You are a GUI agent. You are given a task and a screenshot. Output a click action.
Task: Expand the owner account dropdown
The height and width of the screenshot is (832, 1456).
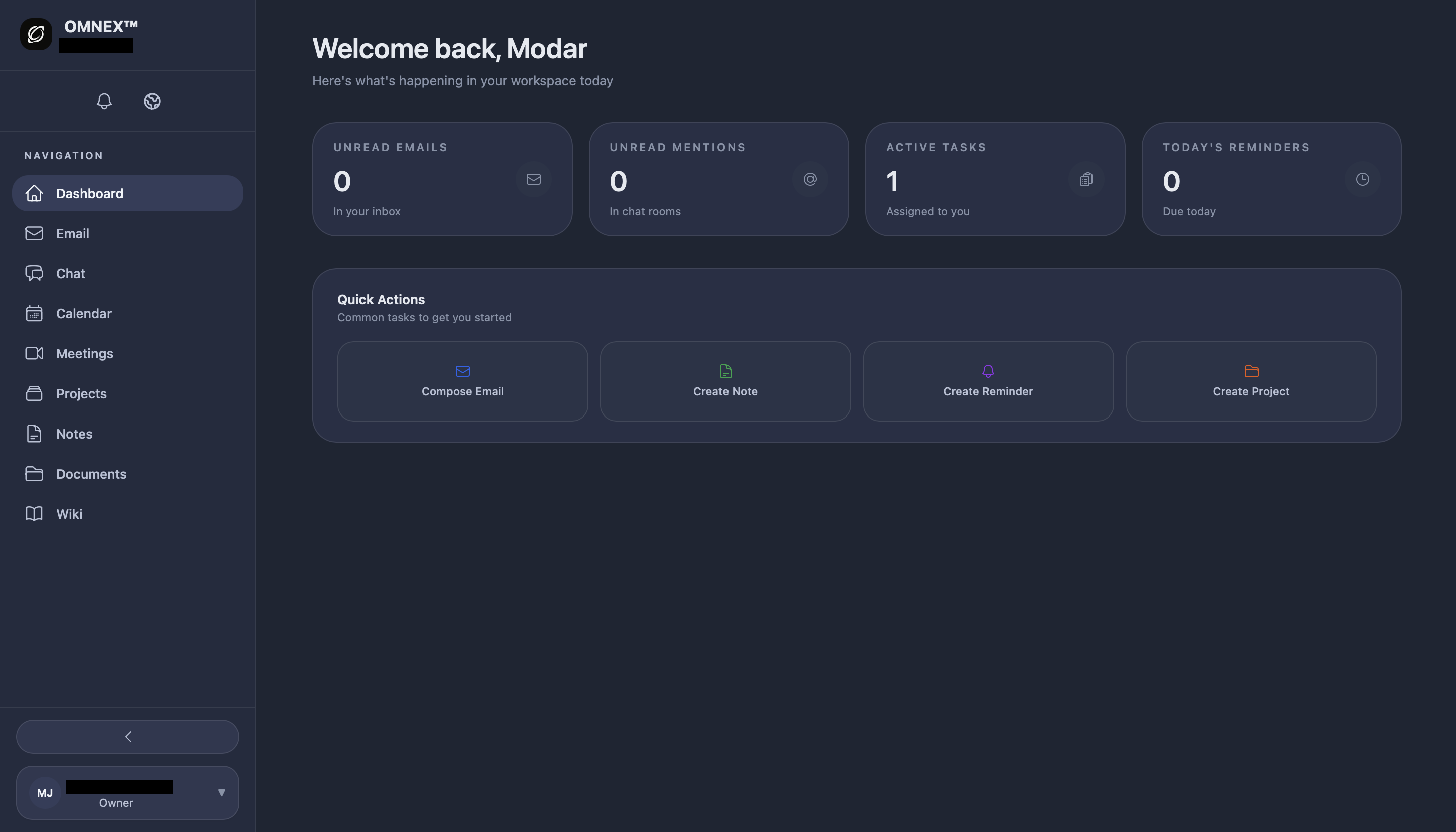(222, 792)
